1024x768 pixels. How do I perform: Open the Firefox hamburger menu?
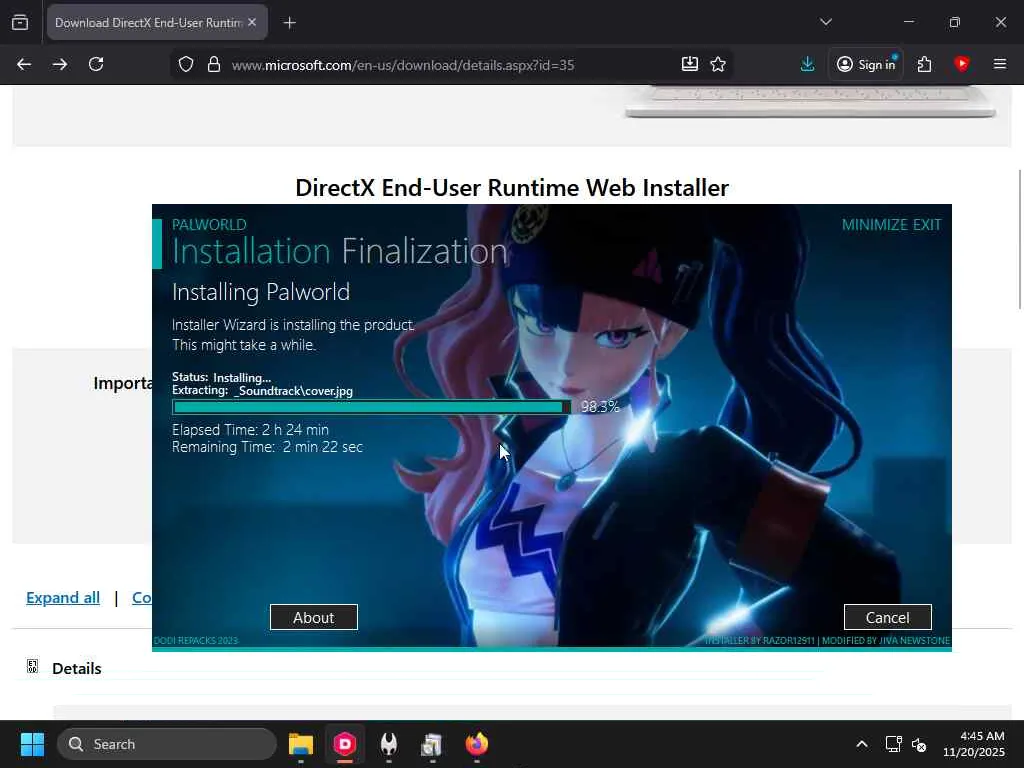pyautogui.click(x=999, y=64)
